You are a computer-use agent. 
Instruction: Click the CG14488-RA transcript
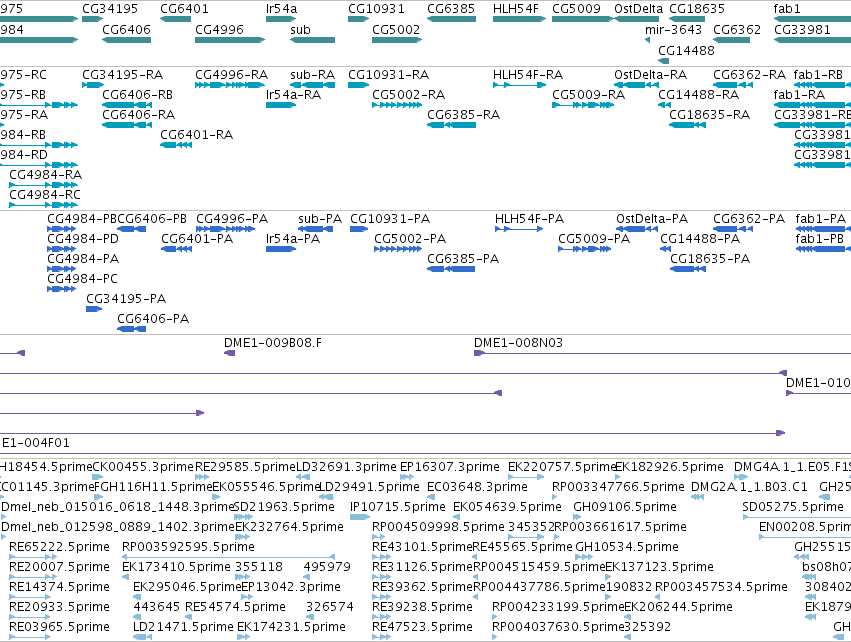(x=664, y=105)
